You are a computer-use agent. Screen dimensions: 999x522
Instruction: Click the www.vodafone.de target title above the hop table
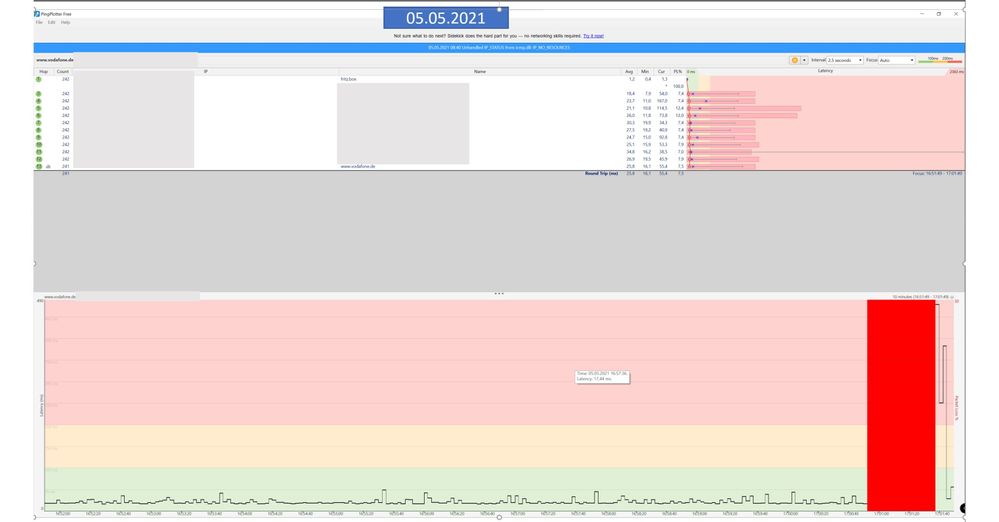(55, 60)
